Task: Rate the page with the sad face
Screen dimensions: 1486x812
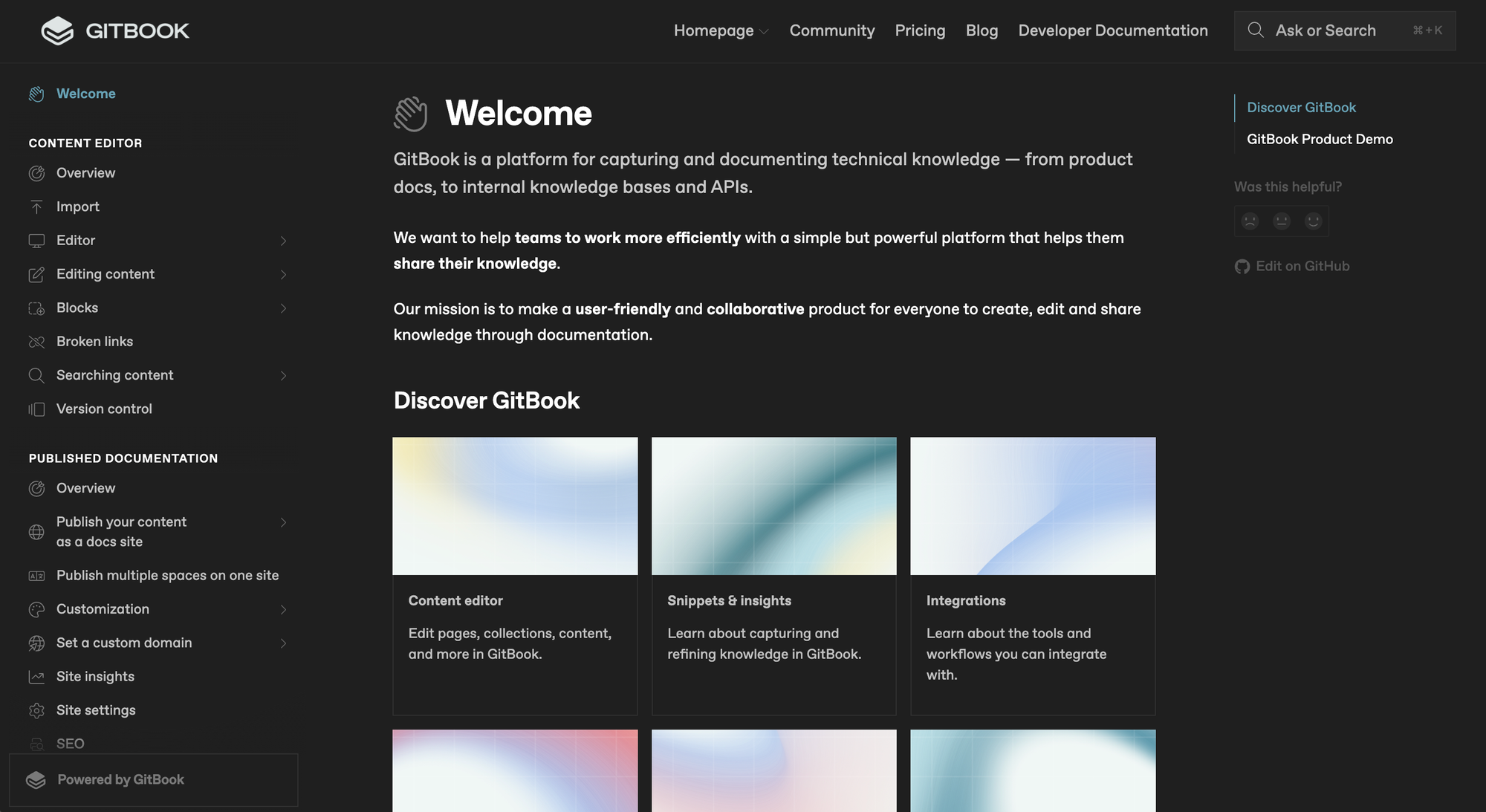Action: (x=1250, y=220)
